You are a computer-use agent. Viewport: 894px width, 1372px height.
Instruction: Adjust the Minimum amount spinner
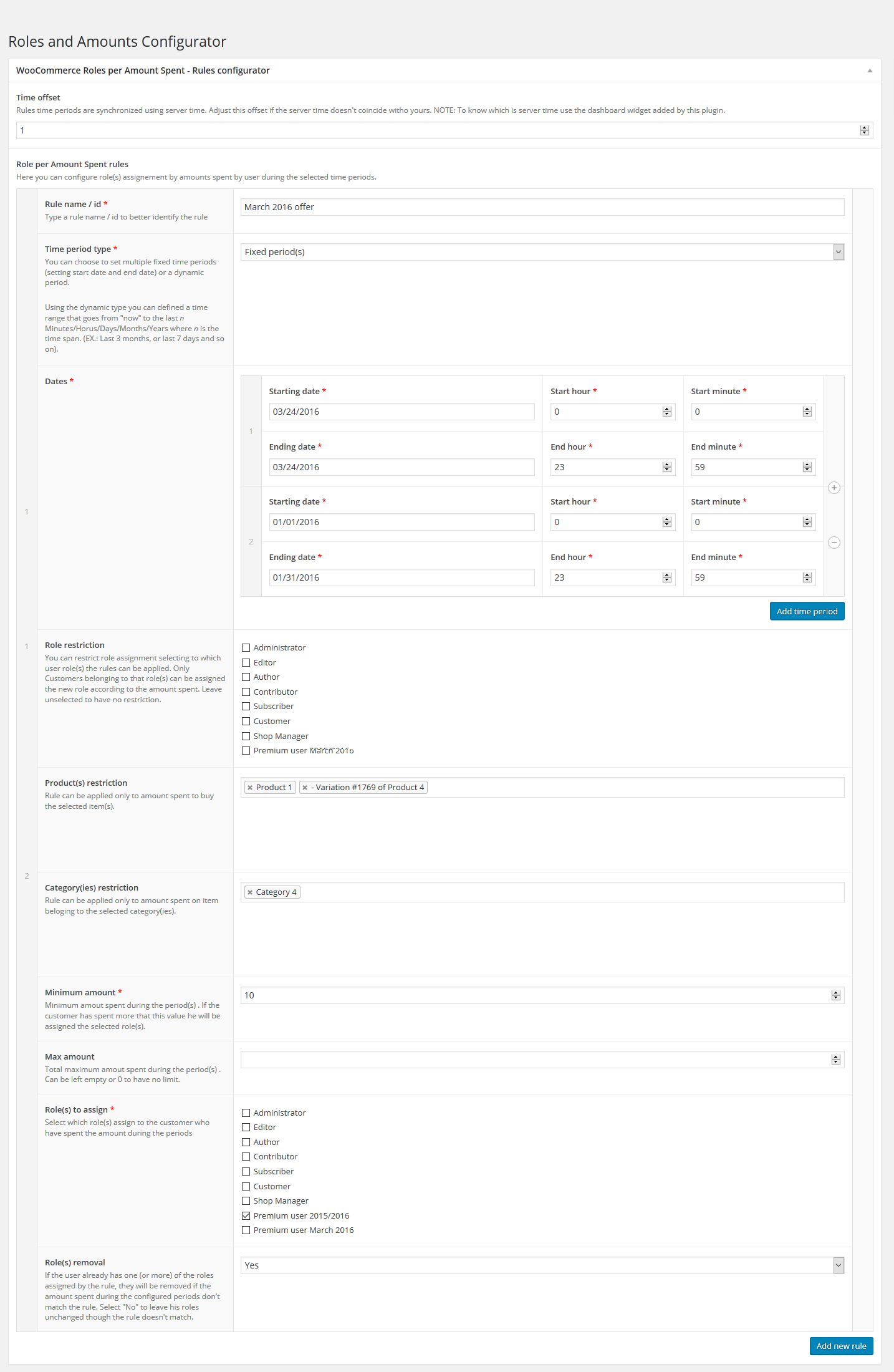click(836, 995)
